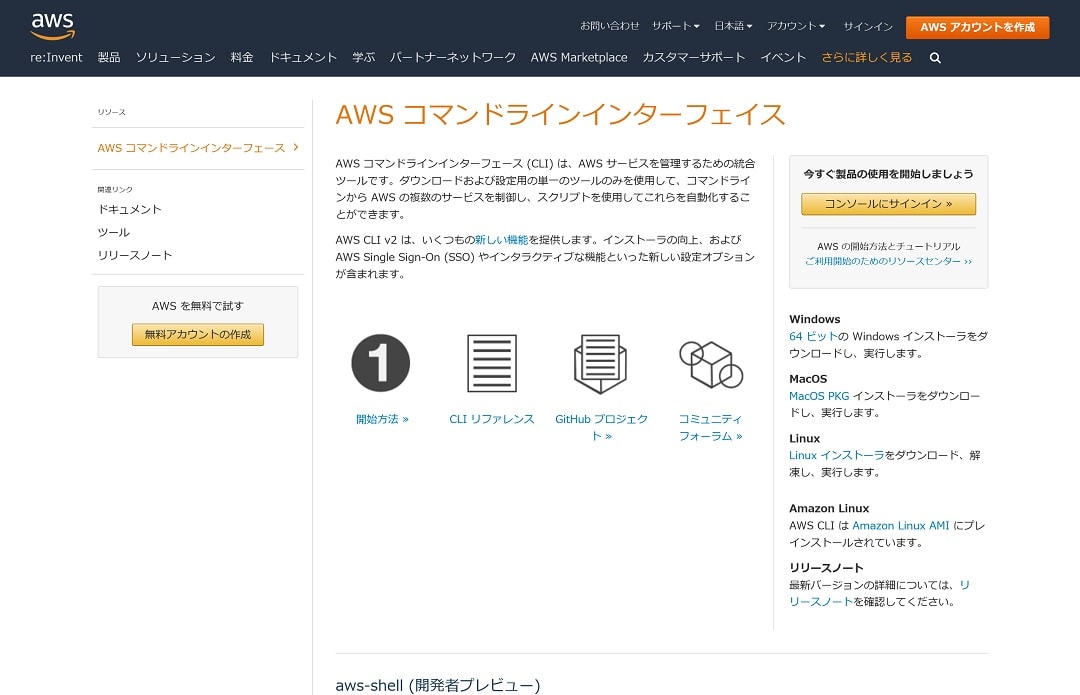1080x695 pixels.
Task: Open the AWS Marketplace menu
Action: pos(579,58)
